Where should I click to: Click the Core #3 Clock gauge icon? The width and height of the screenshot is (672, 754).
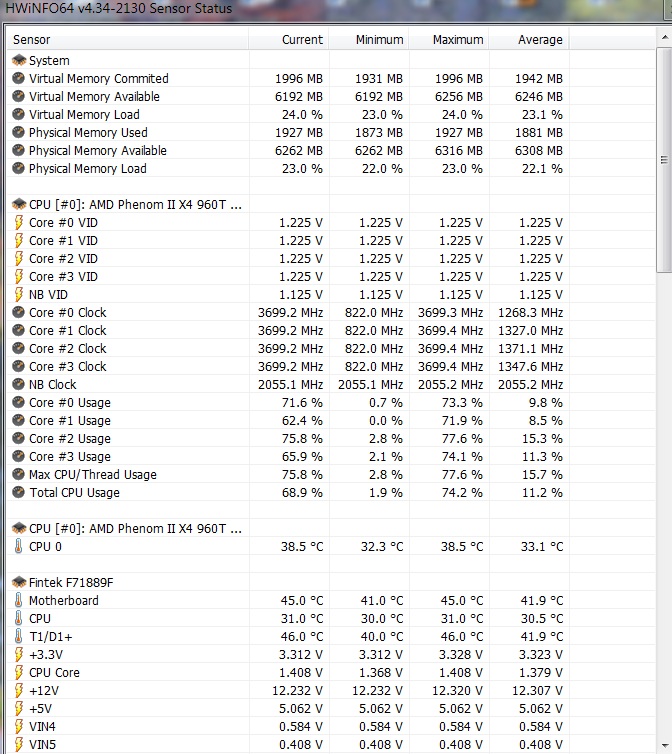tap(18, 366)
